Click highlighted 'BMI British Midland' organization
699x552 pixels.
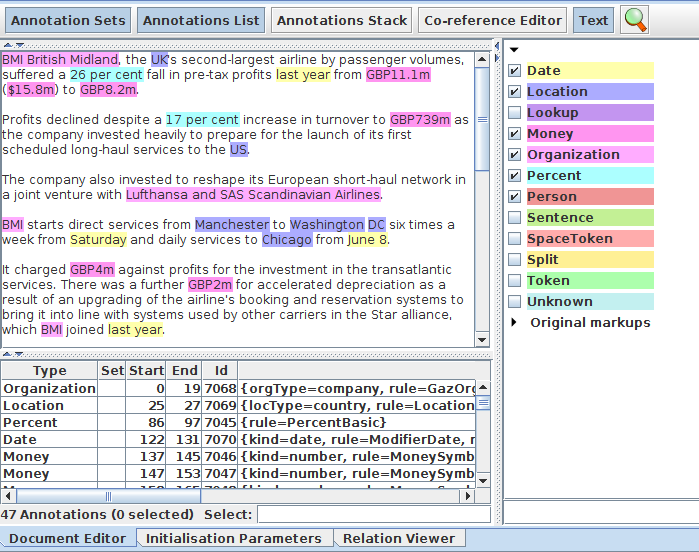tap(60, 59)
